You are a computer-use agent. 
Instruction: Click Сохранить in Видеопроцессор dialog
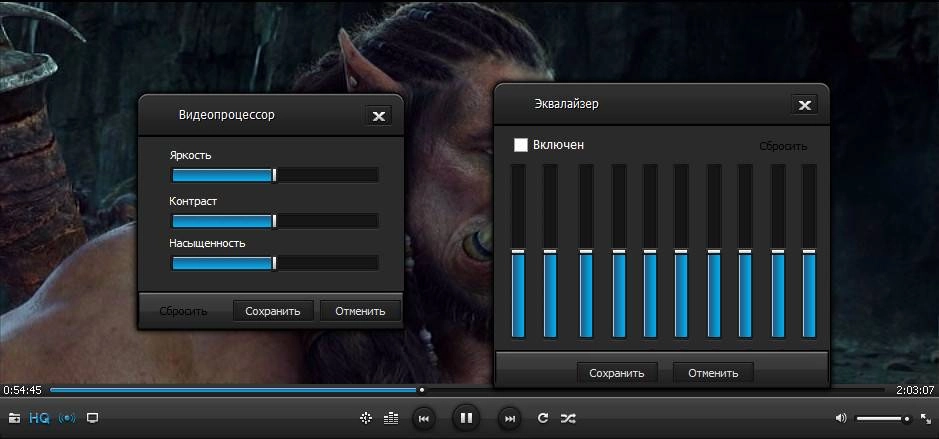tap(273, 311)
